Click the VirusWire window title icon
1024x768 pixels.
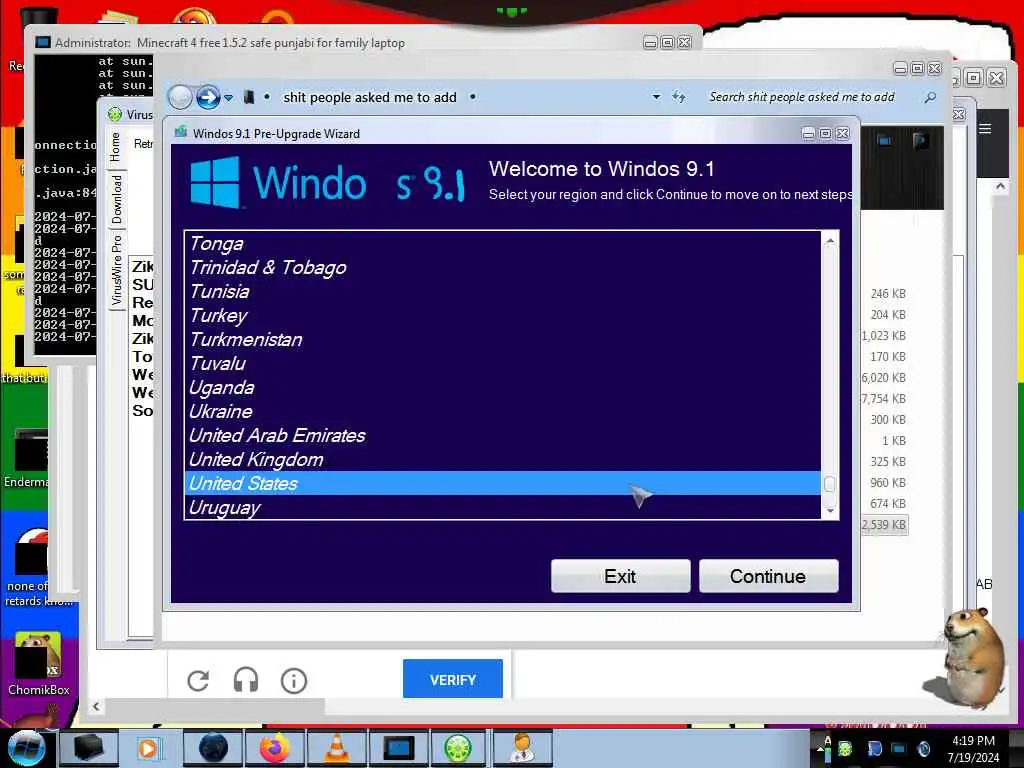tap(115, 114)
